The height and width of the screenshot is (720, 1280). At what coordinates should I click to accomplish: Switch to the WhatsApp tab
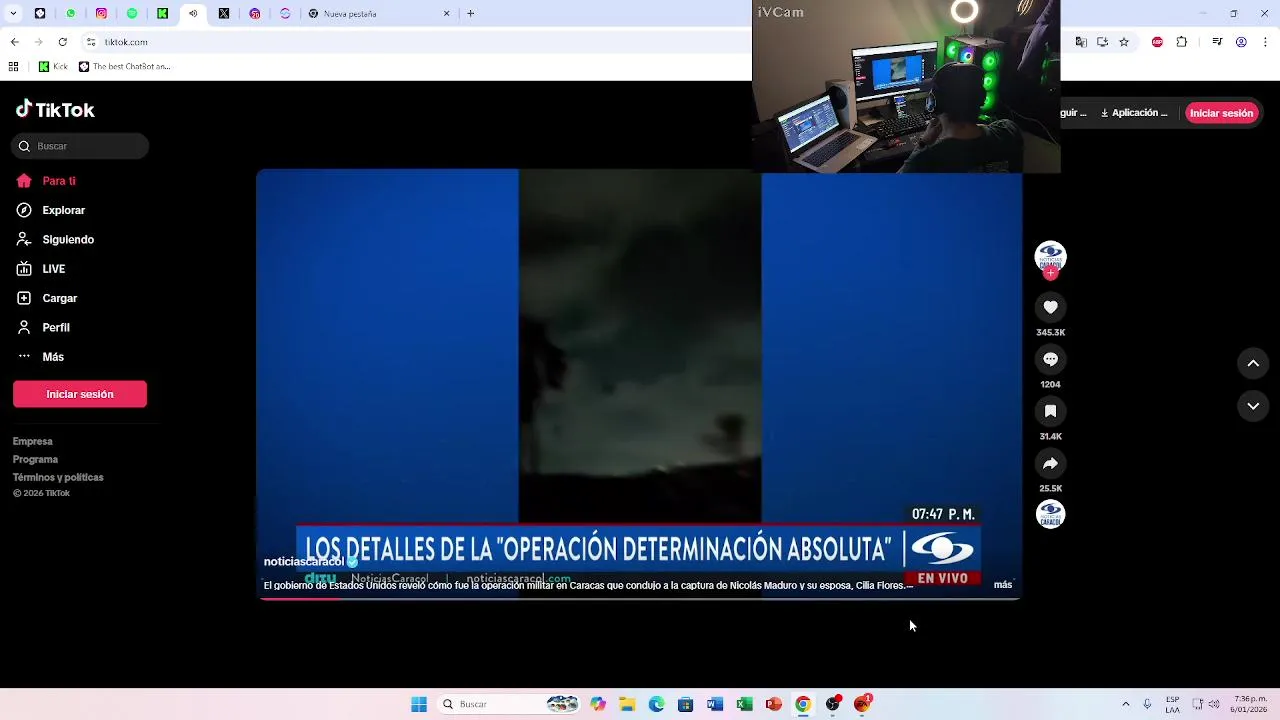coord(70,13)
